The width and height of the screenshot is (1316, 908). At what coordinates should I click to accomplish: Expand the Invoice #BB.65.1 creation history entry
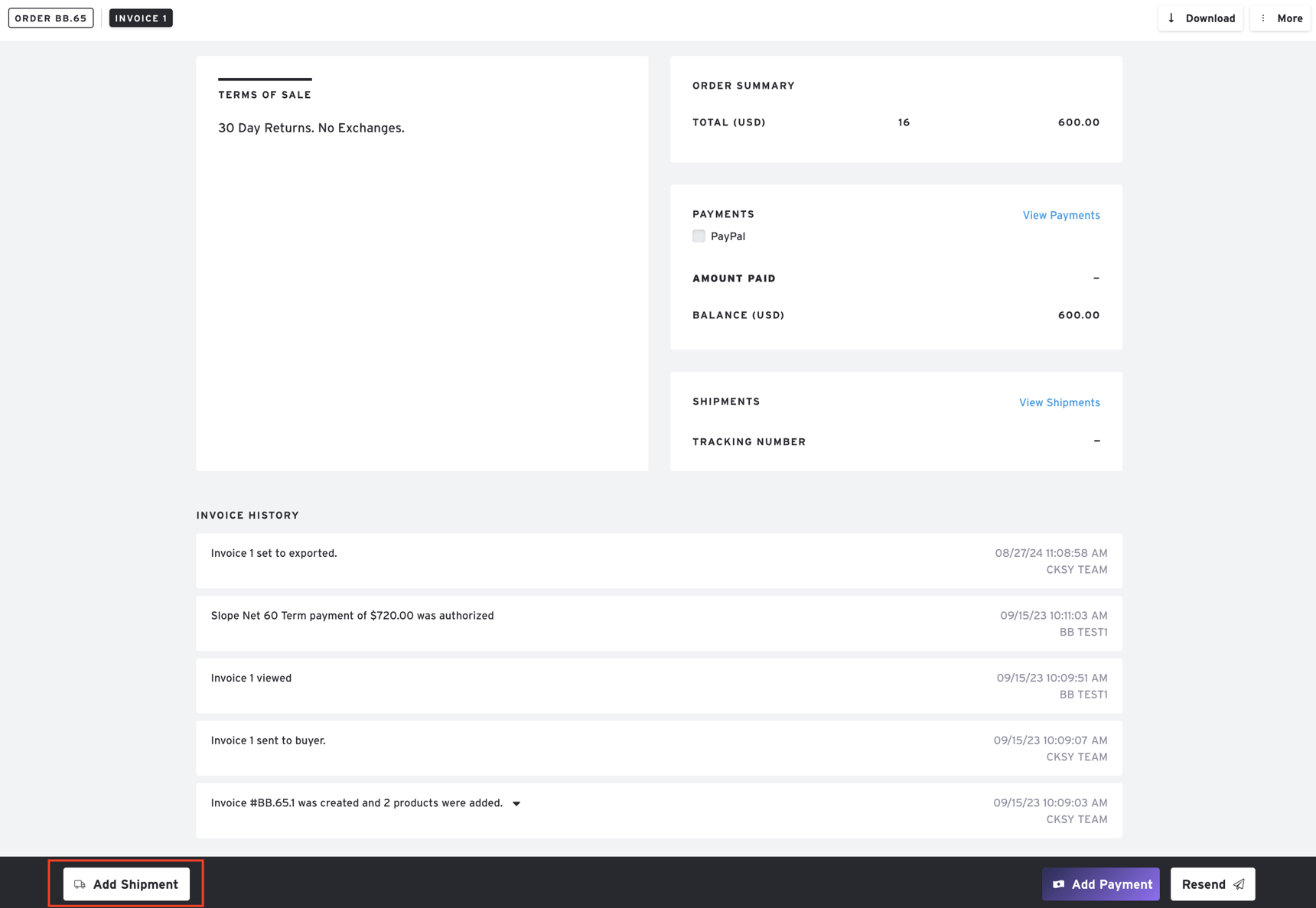516,803
